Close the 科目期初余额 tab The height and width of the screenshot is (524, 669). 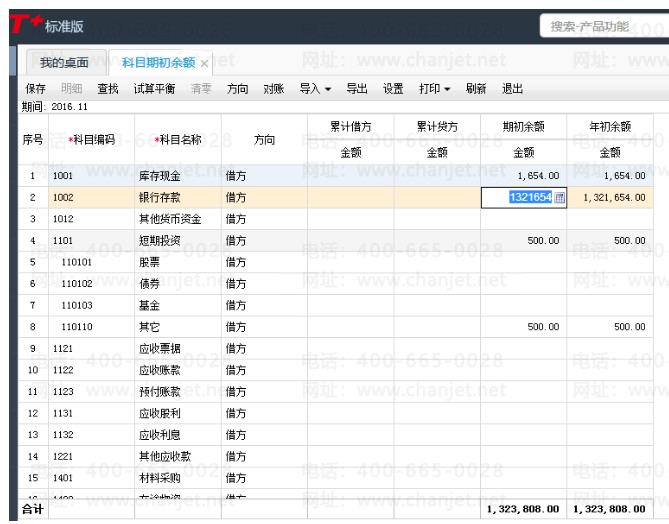tap(205, 63)
